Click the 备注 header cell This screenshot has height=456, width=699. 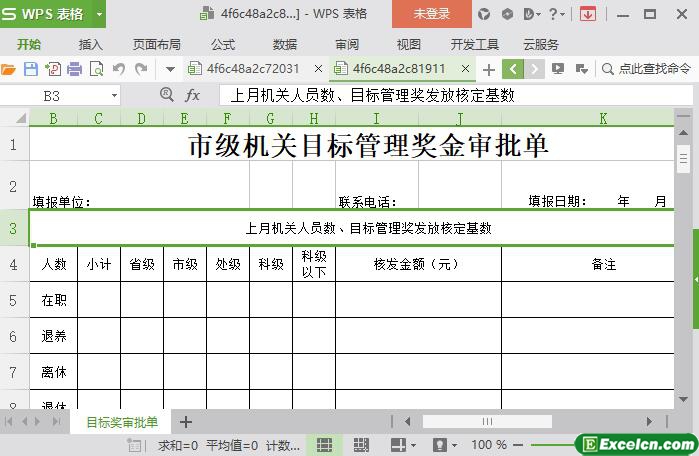click(588, 264)
